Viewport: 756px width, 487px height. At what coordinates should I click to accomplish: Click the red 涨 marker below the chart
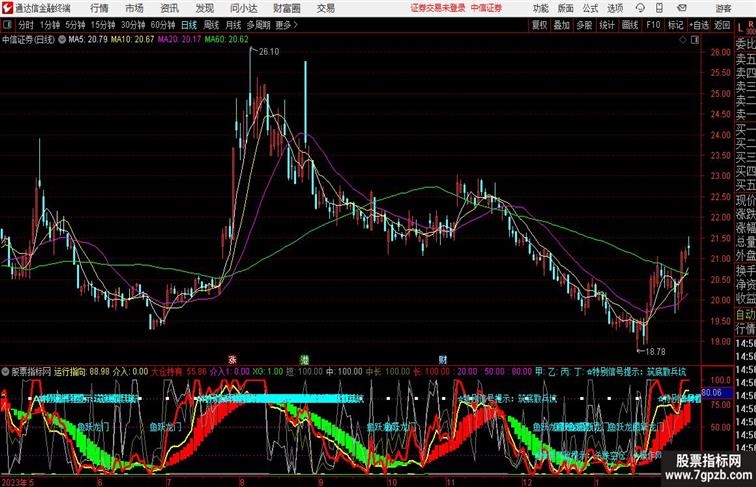point(233,359)
